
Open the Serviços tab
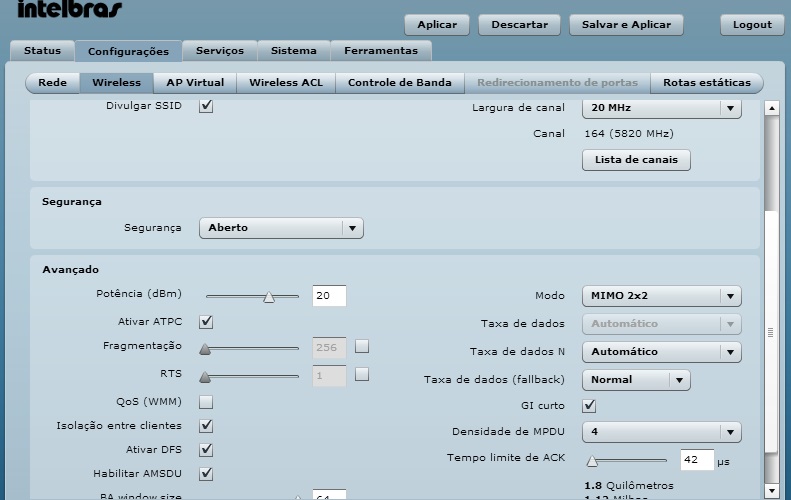coord(219,51)
